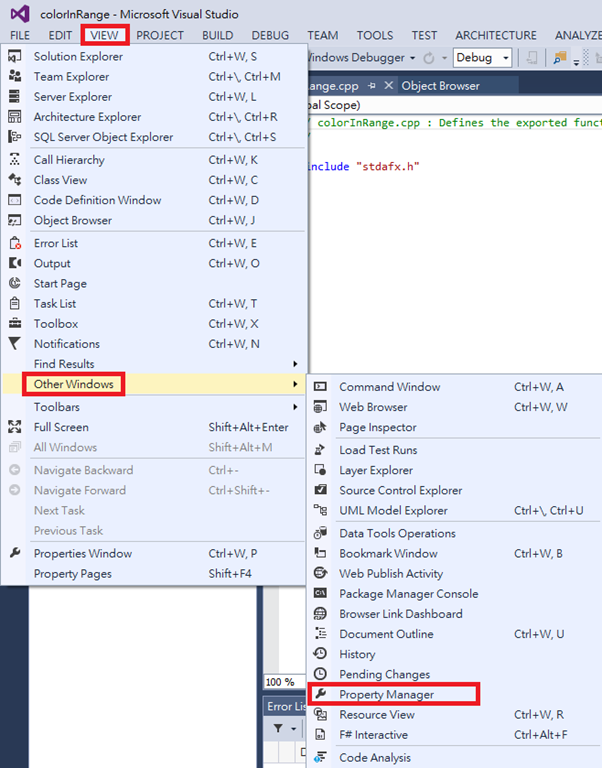
Task: Select Web Publish Activity entry
Action: click(x=454, y=573)
